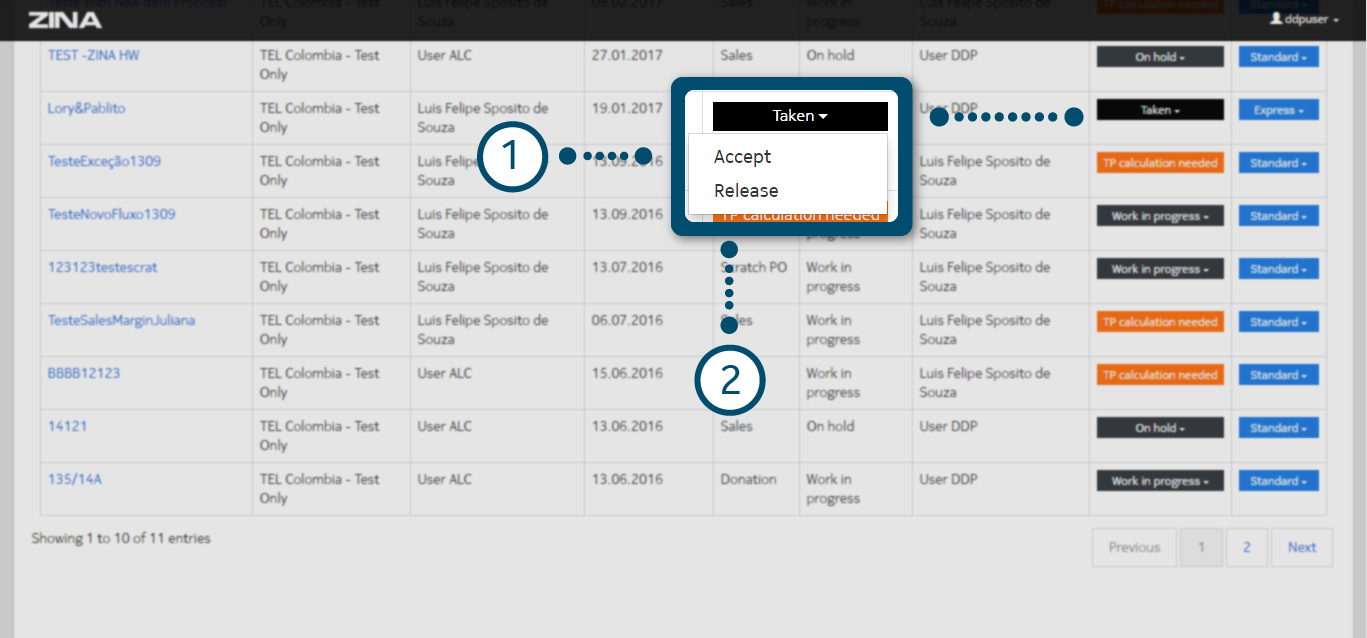Choose Release from the Taken dropdown menu
This screenshot has height=638, width=1367.
pos(746,191)
